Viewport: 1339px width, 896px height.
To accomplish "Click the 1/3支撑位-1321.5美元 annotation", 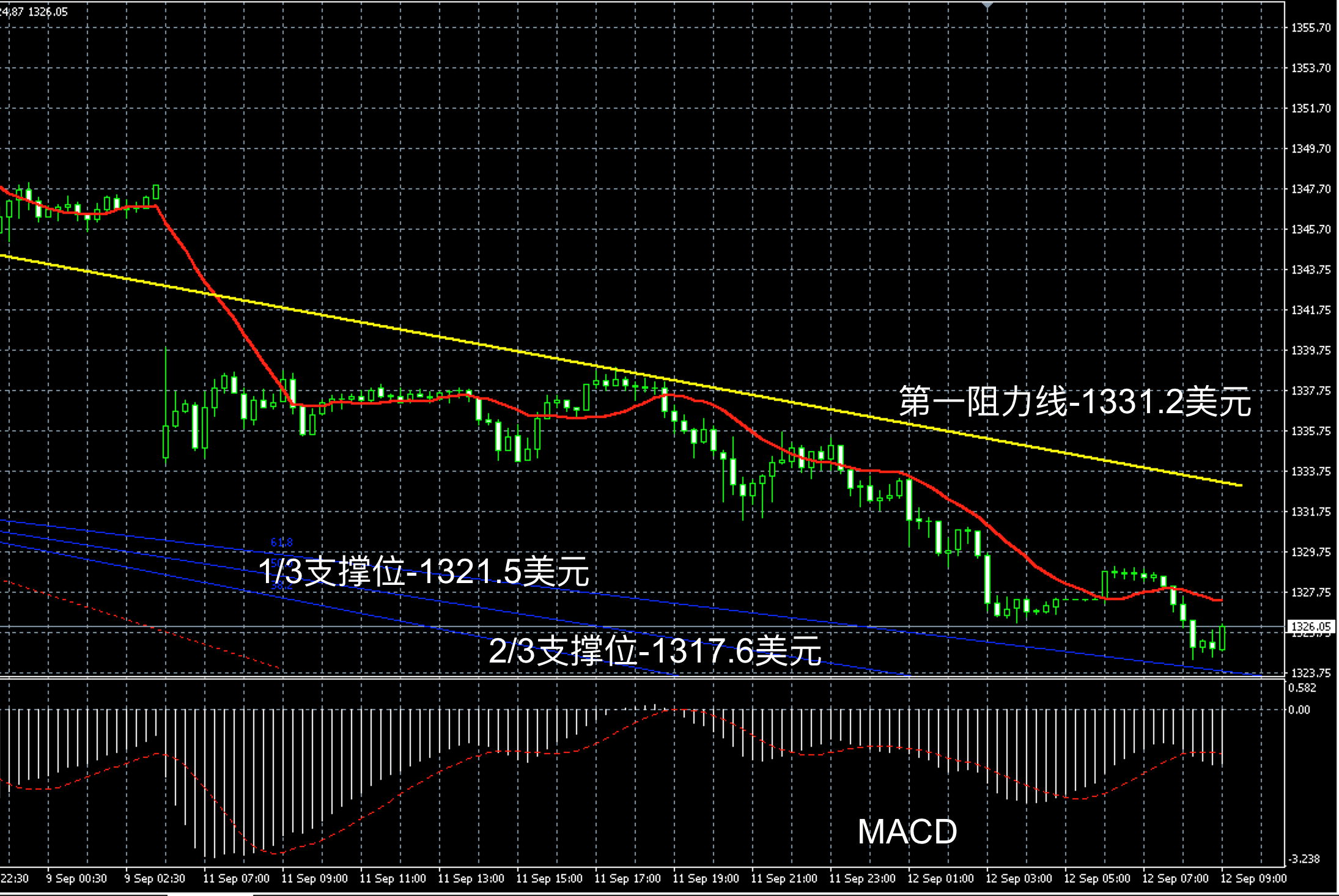I will point(424,571).
